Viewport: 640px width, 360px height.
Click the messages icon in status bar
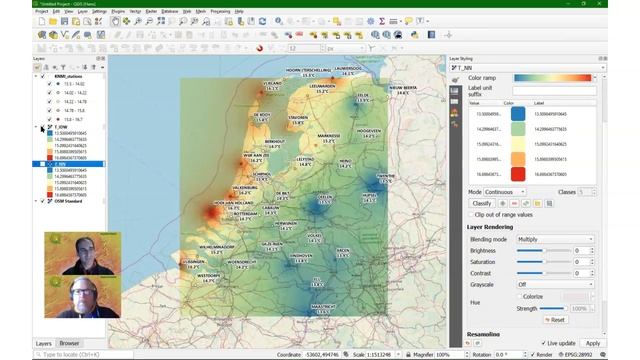click(603, 355)
